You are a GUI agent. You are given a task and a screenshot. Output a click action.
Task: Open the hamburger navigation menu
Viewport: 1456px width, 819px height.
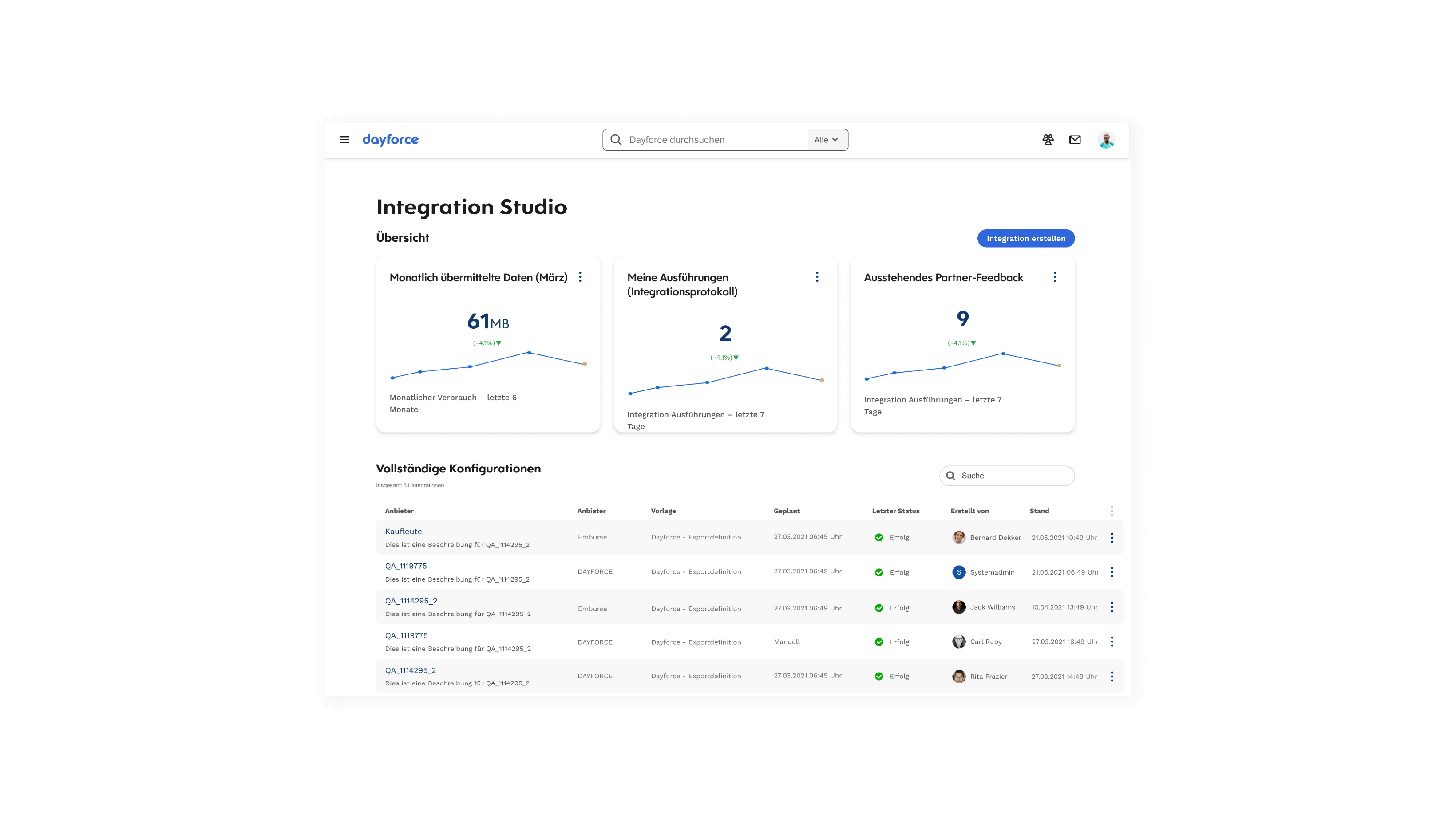point(344,139)
